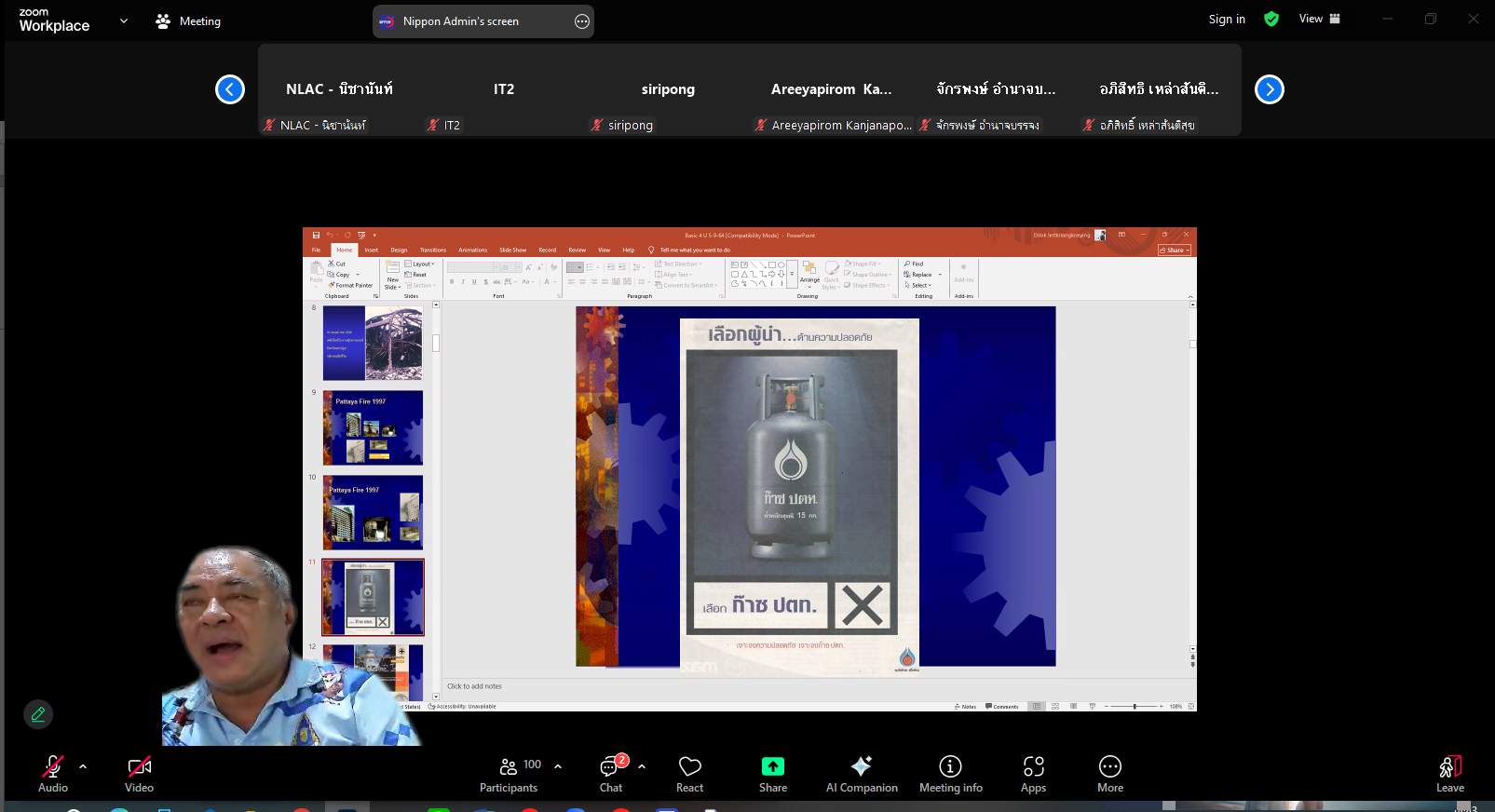Open the Arrange menu in Drawing

pos(809,273)
